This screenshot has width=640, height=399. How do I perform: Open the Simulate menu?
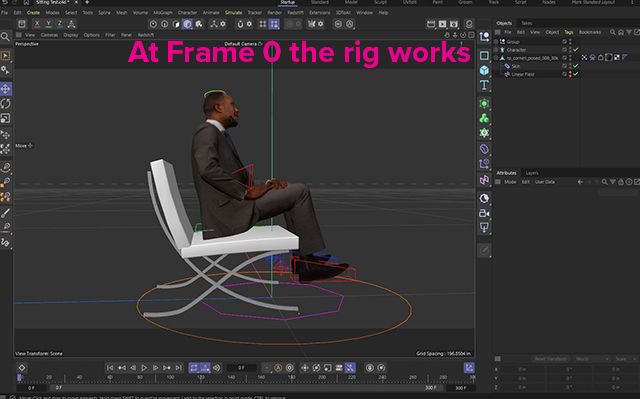pyautogui.click(x=233, y=13)
